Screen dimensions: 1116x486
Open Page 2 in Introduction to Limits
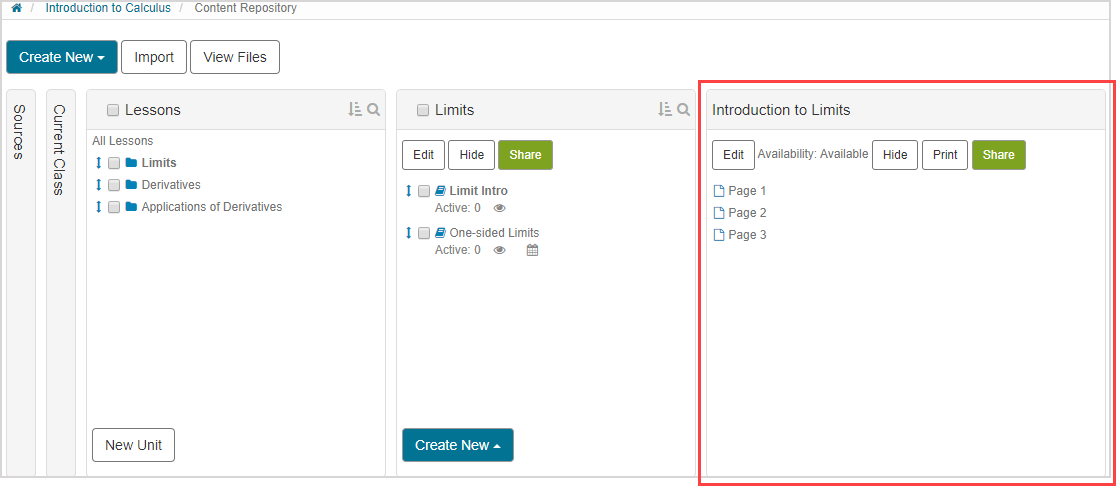click(x=746, y=213)
